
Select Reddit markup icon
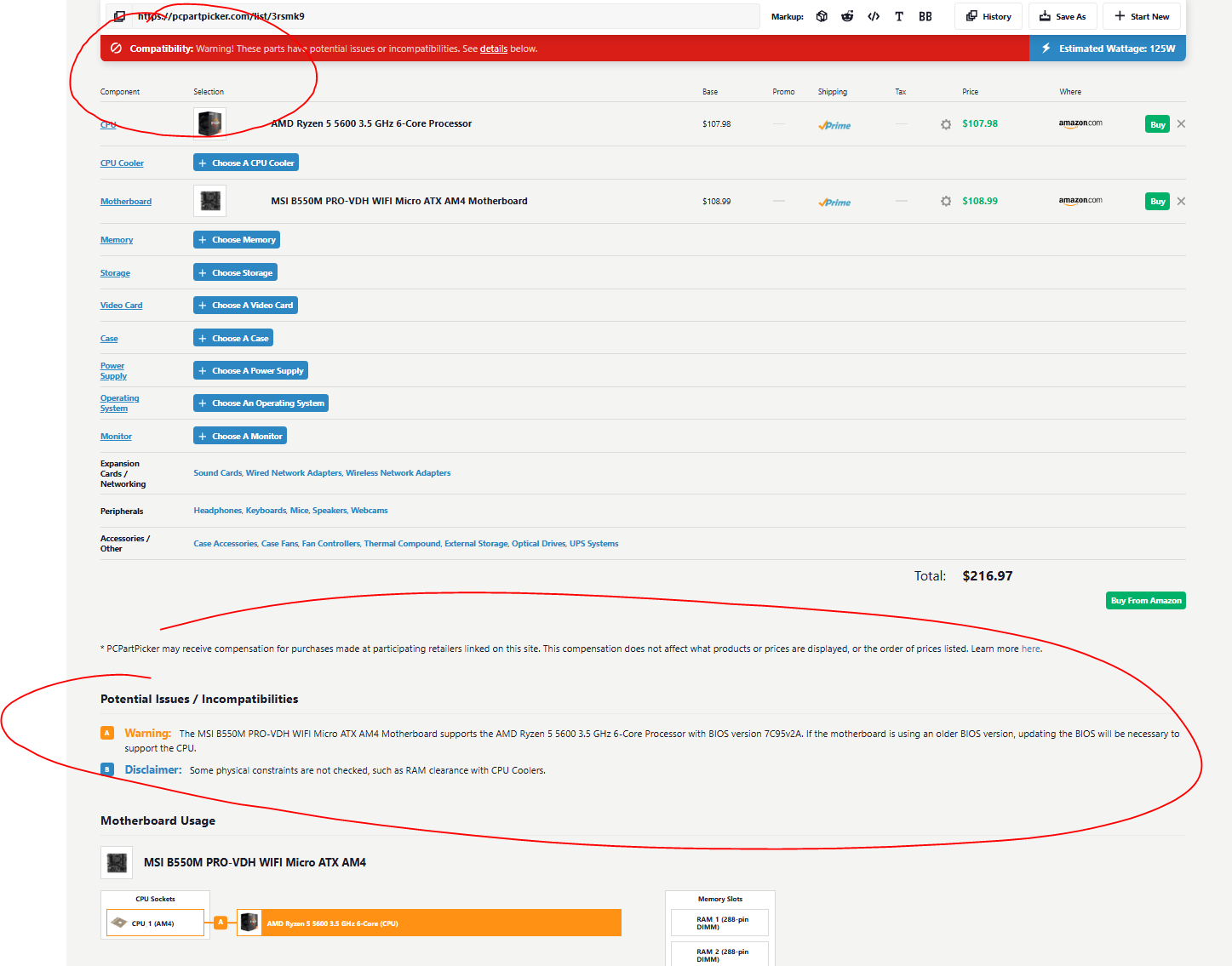(x=847, y=16)
